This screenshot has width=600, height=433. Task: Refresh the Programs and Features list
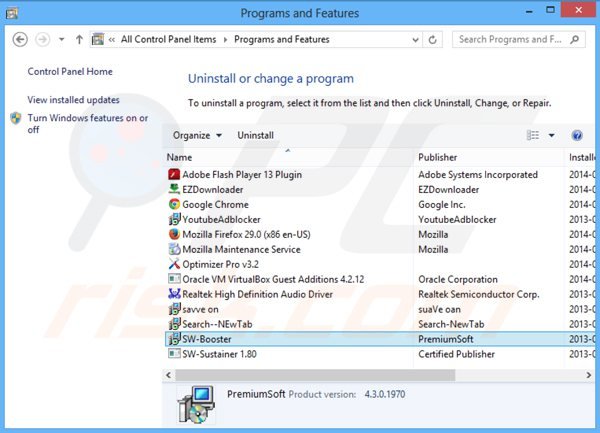click(432, 39)
